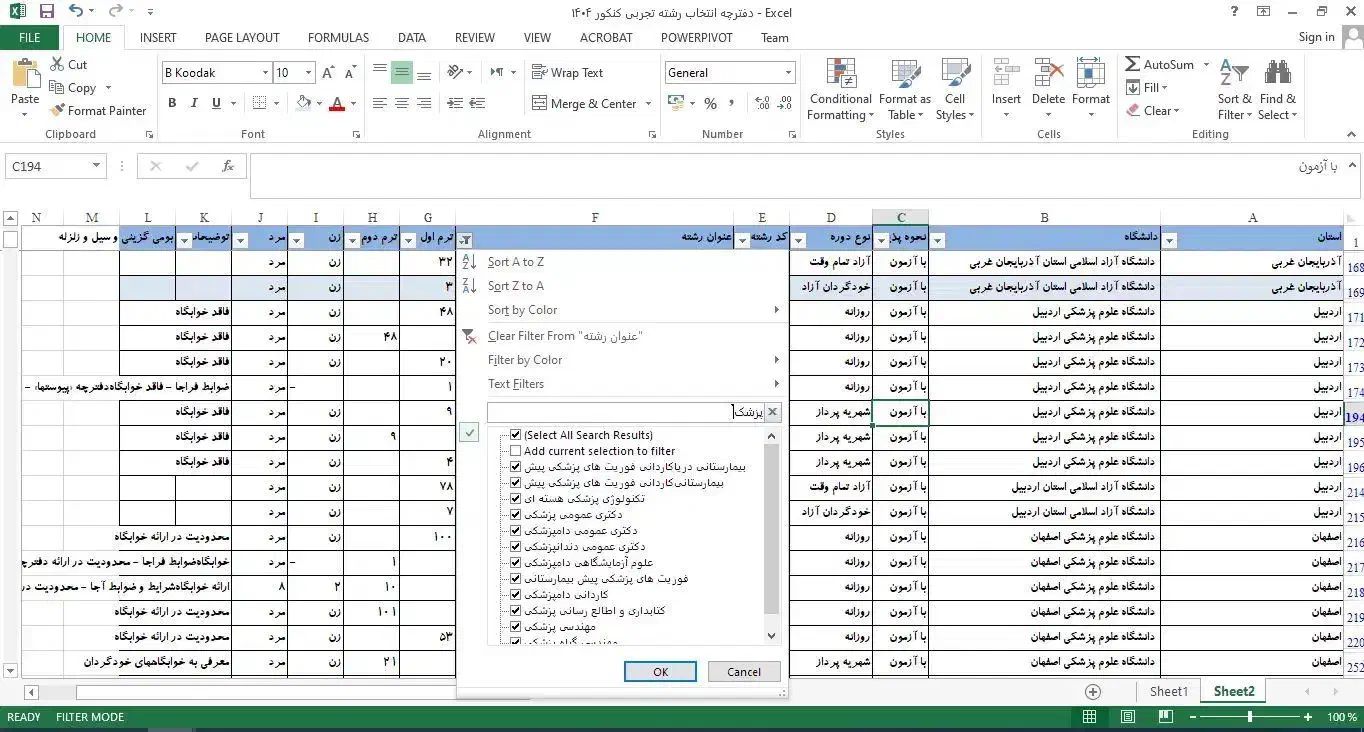Click the Format Painter brush icon
This screenshot has width=1364, height=732.
[58, 111]
